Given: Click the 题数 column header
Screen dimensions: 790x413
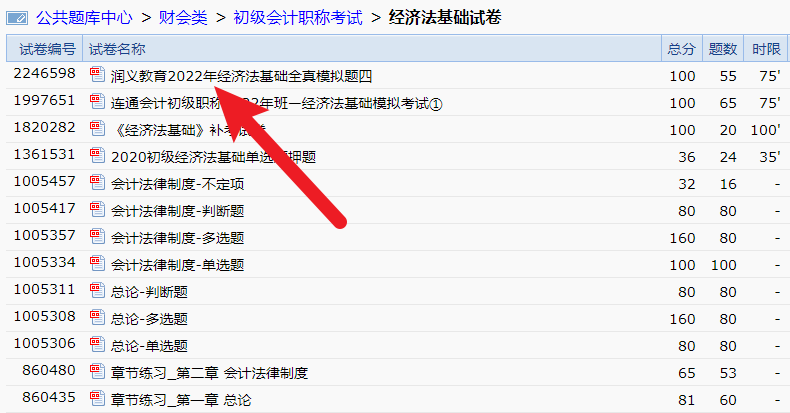Looking at the screenshot, I should (x=723, y=49).
